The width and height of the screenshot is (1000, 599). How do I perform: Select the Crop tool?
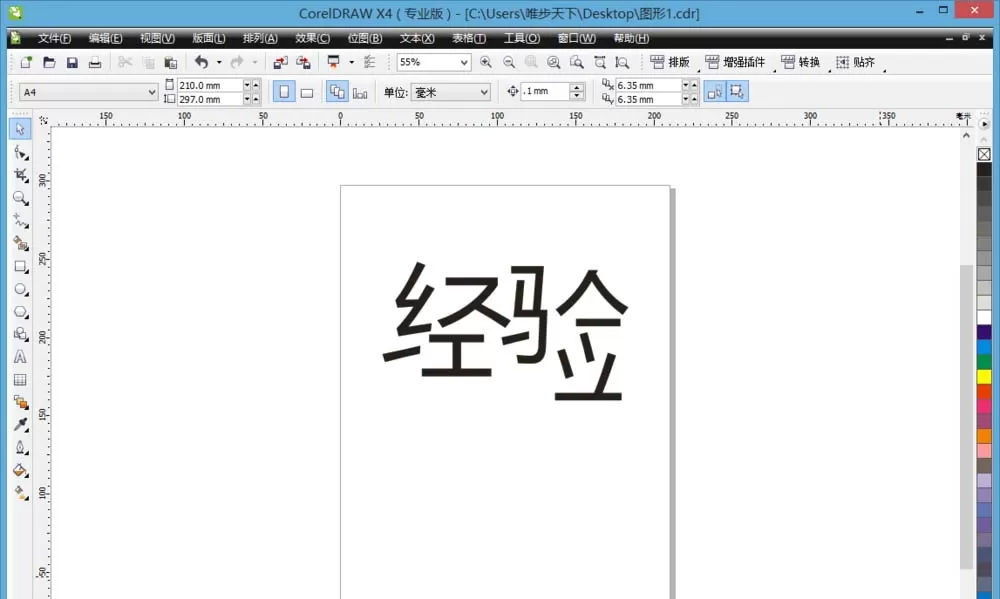click(x=20, y=175)
